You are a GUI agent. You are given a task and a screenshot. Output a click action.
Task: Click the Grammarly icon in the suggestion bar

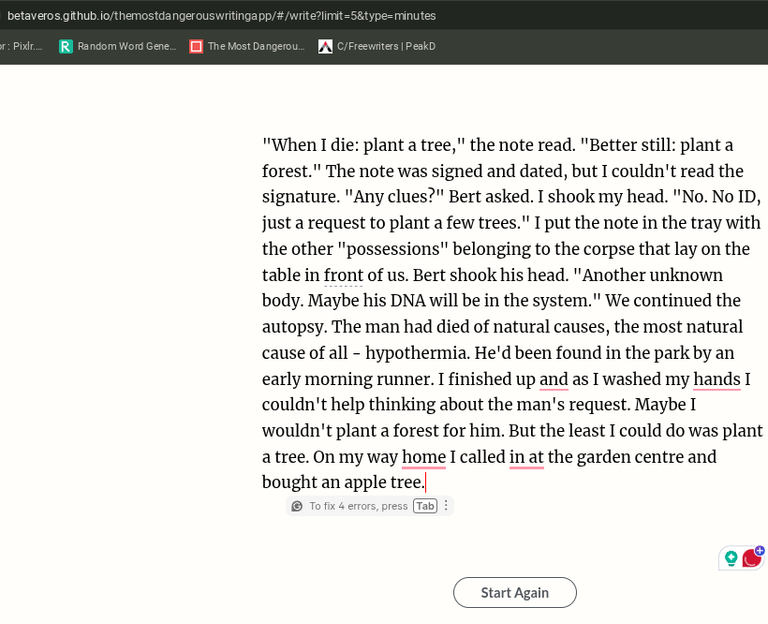click(297, 506)
